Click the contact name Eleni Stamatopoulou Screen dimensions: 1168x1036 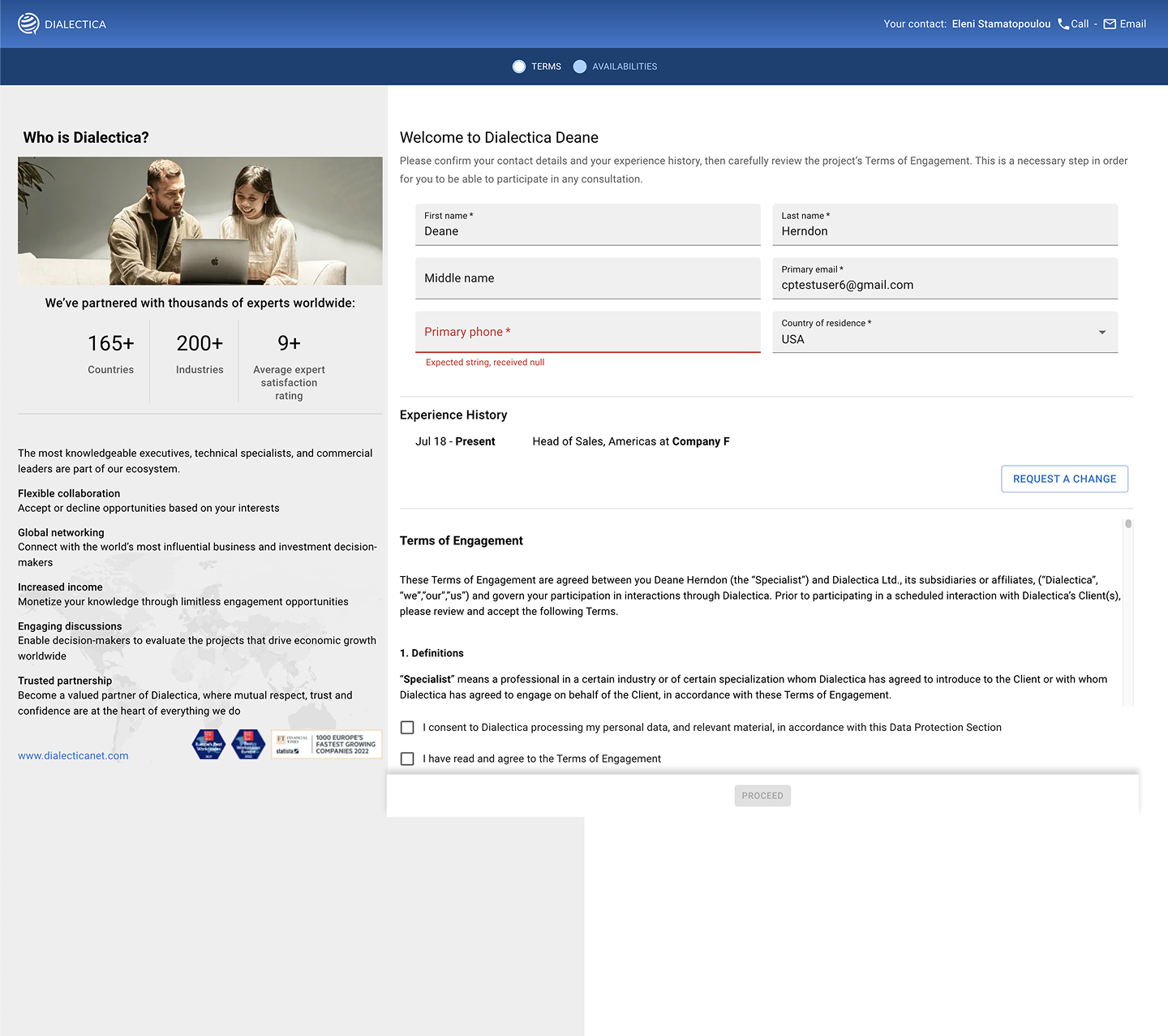(1001, 24)
